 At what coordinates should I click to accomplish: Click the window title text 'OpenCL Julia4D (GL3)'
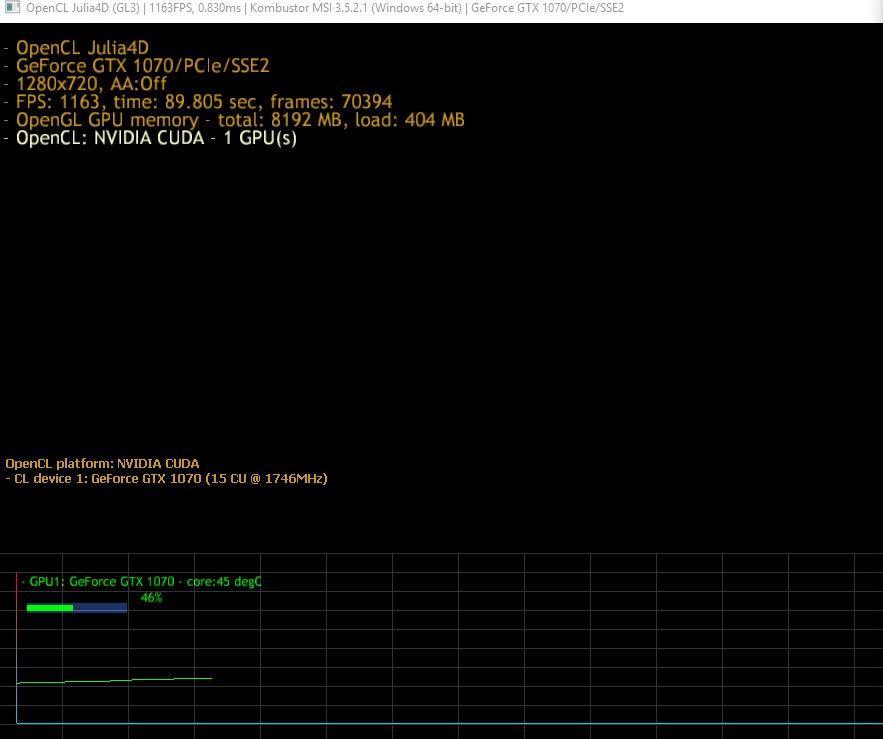[x=83, y=8]
